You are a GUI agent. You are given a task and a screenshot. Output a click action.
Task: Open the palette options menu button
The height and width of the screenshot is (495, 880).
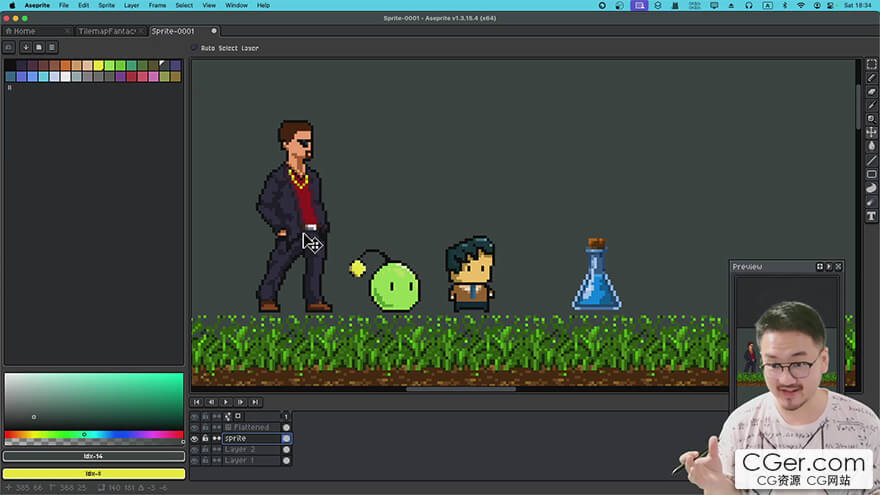point(52,47)
